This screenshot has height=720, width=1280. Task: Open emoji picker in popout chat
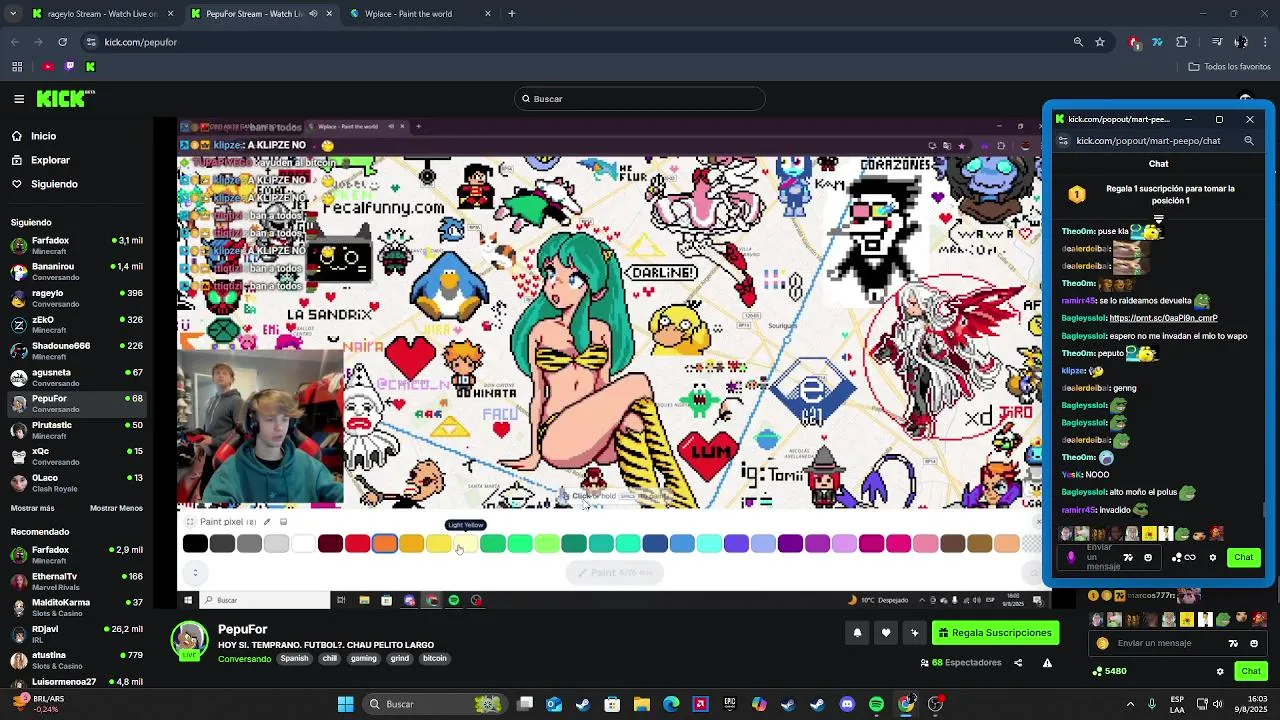point(1148,557)
